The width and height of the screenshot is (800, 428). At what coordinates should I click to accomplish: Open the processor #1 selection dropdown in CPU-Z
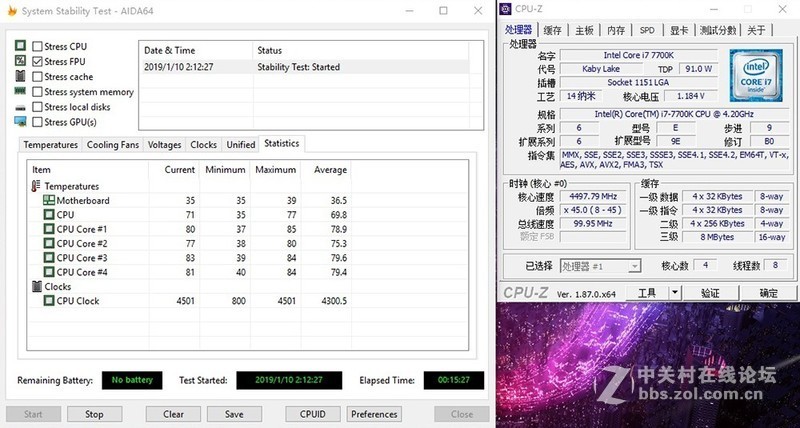(601, 266)
